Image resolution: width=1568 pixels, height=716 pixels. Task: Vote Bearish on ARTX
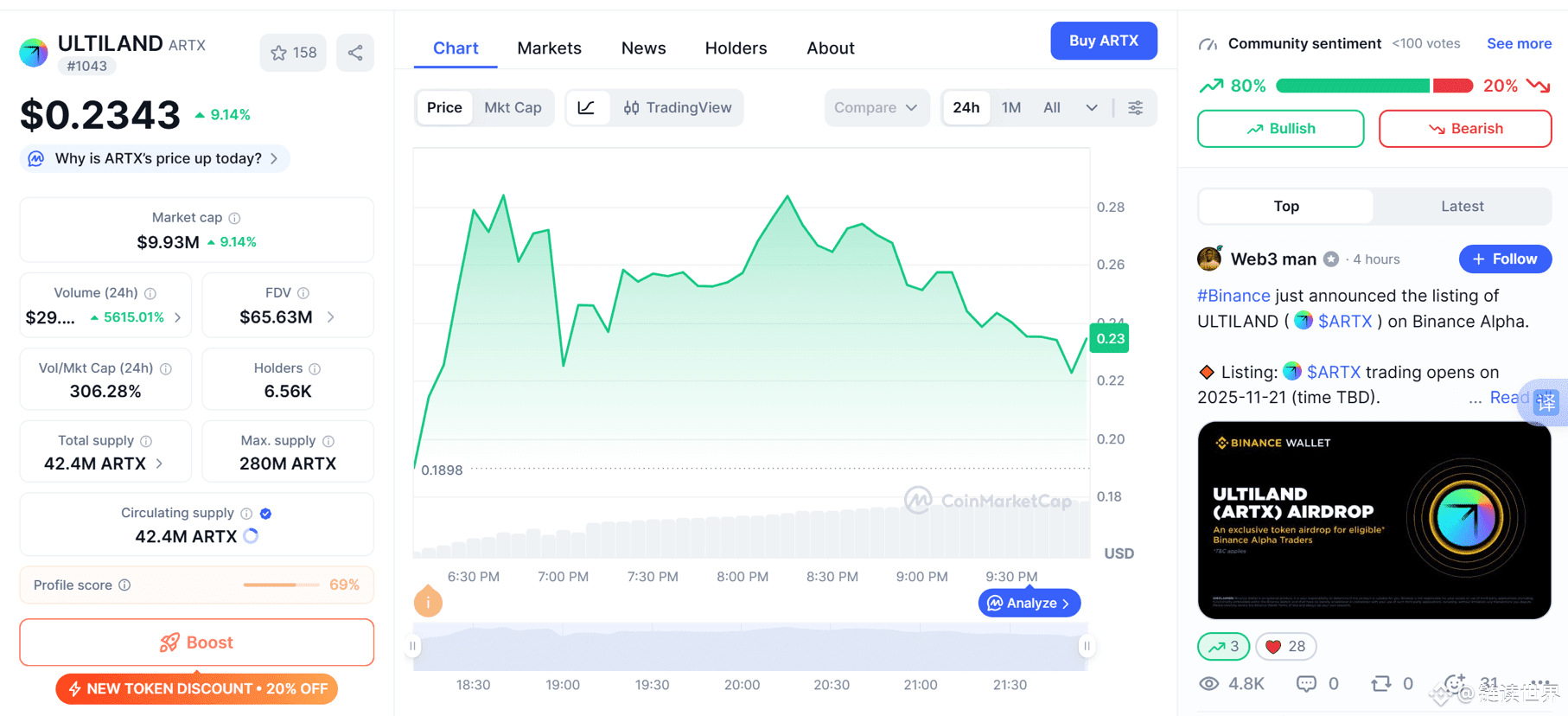pos(1465,129)
